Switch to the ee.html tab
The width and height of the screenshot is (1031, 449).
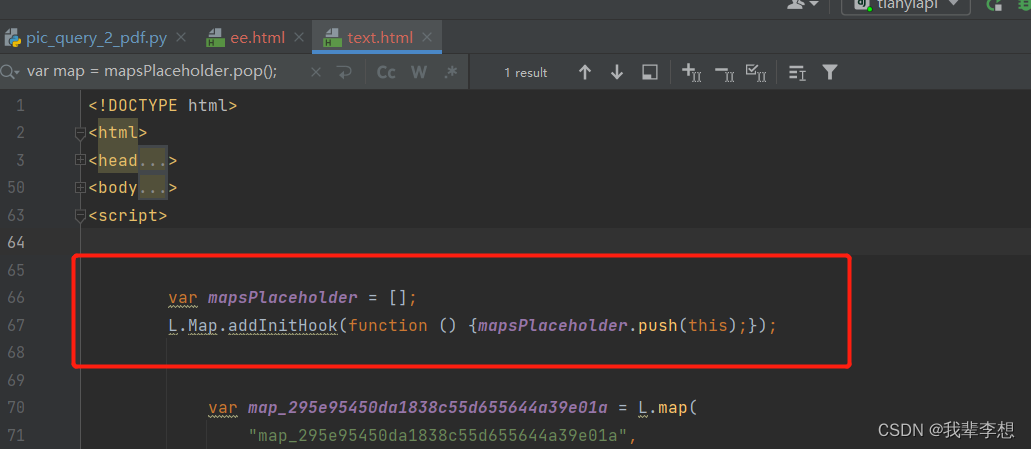[x=249, y=38]
